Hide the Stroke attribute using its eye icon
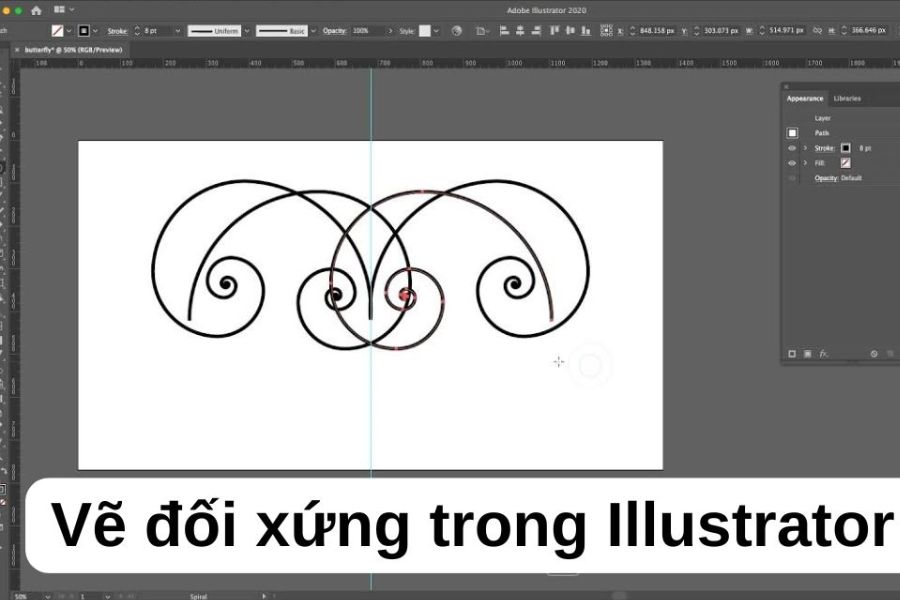Image resolution: width=900 pixels, height=600 pixels. tap(792, 148)
